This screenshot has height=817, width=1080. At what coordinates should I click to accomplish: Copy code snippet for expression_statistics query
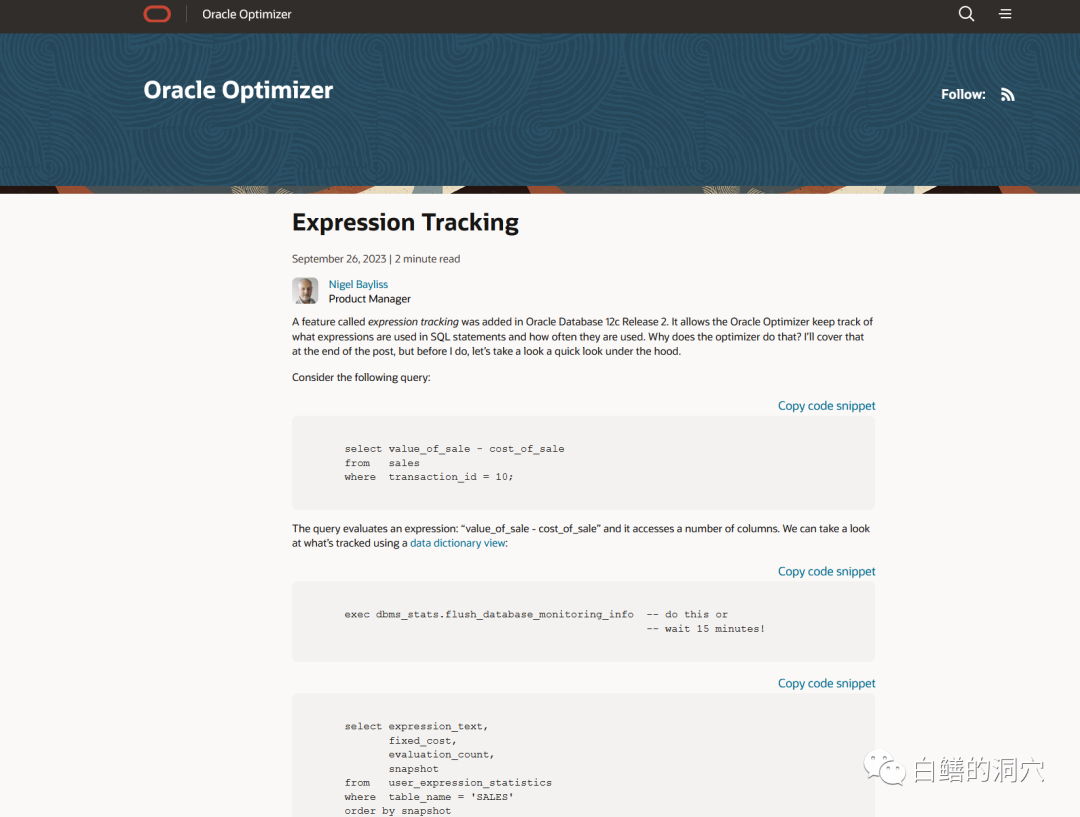827,683
